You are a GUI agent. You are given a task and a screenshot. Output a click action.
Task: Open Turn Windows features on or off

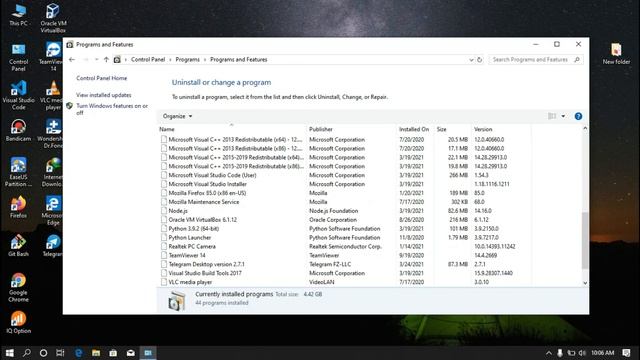point(112,109)
